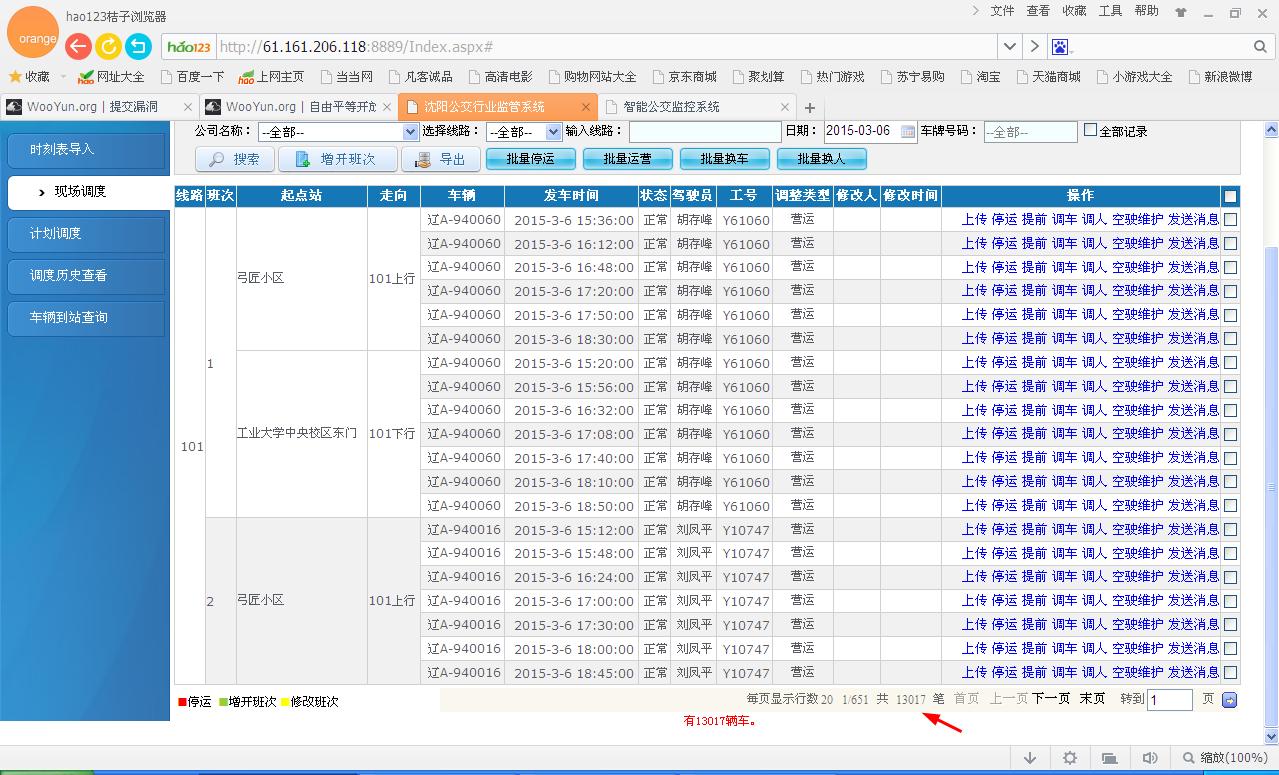The image size is (1279, 775).
Task: Toggle the select-all checkbox in table header
Action: tap(1230, 196)
